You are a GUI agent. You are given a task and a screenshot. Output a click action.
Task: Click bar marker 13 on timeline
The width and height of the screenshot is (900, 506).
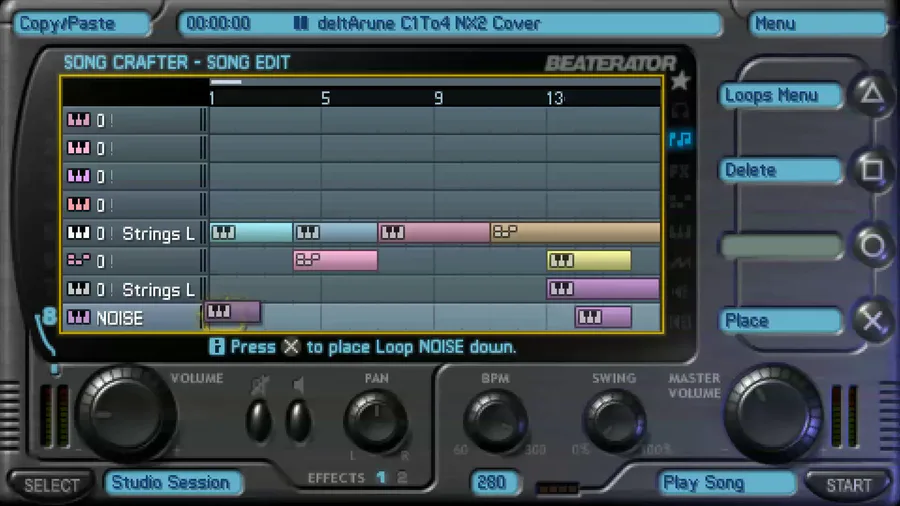tap(555, 99)
